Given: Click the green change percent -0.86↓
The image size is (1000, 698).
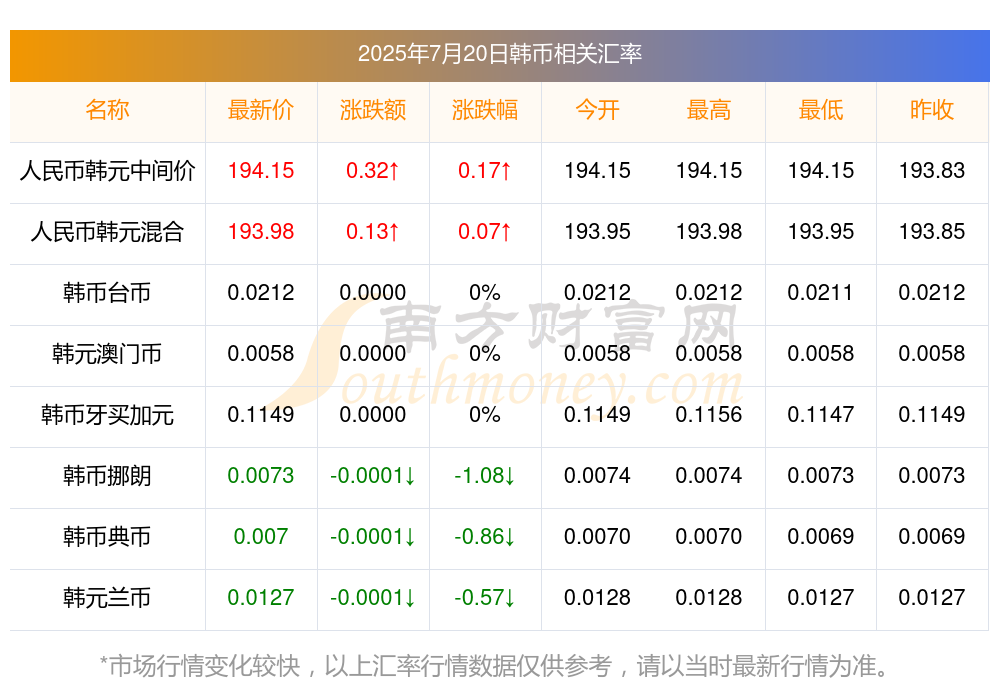Looking at the screenshot, I should [485, 537].
